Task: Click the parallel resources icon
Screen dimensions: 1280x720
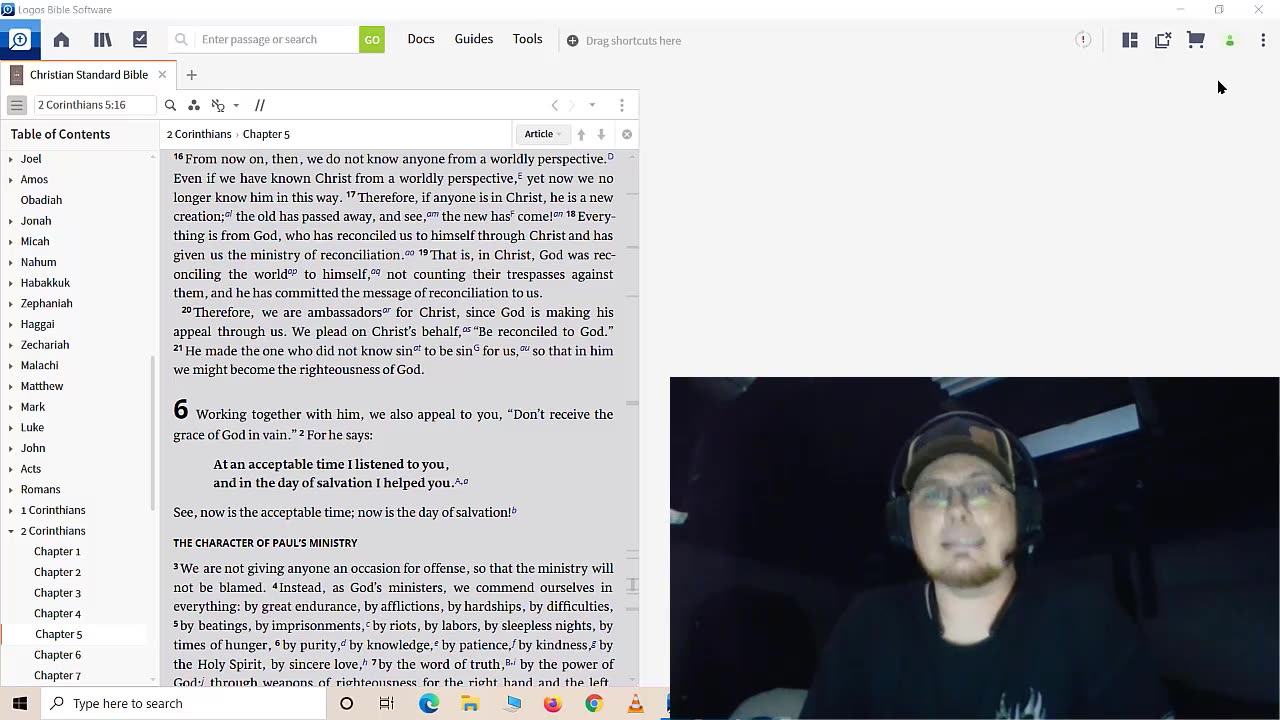Action: click(x=218, y=105)
